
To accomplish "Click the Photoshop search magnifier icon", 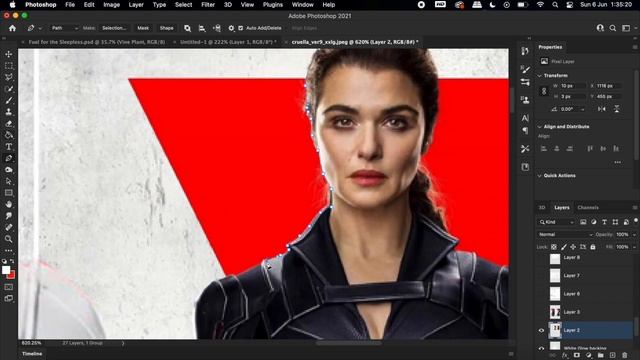I will click(x=613, y=28).
